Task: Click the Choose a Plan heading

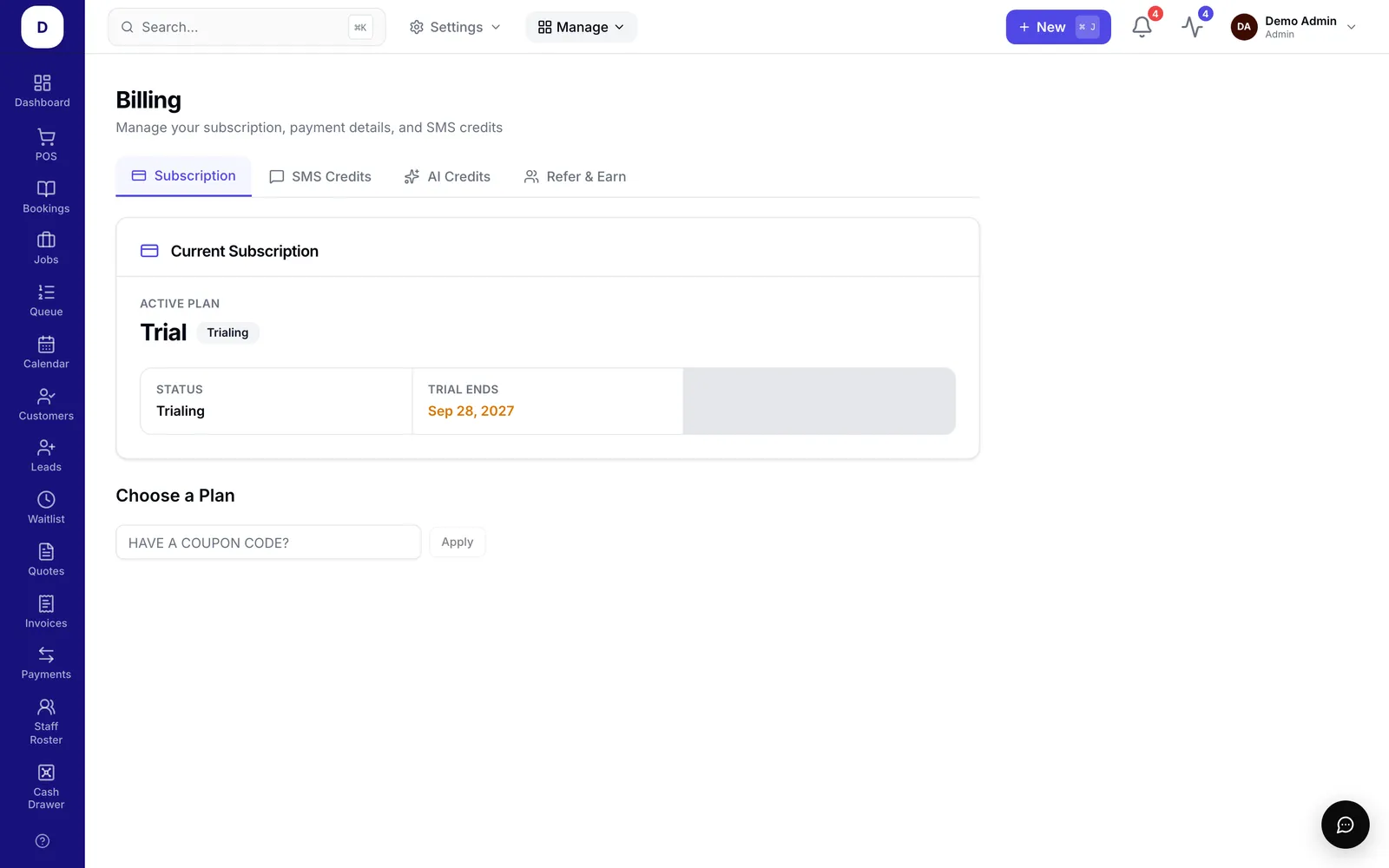Action: click(x=175, y=496)
